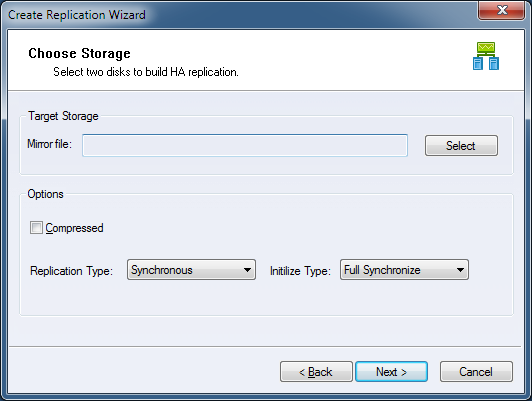
Task: Click the Mirror file label
Action: (x=50, y=144)
